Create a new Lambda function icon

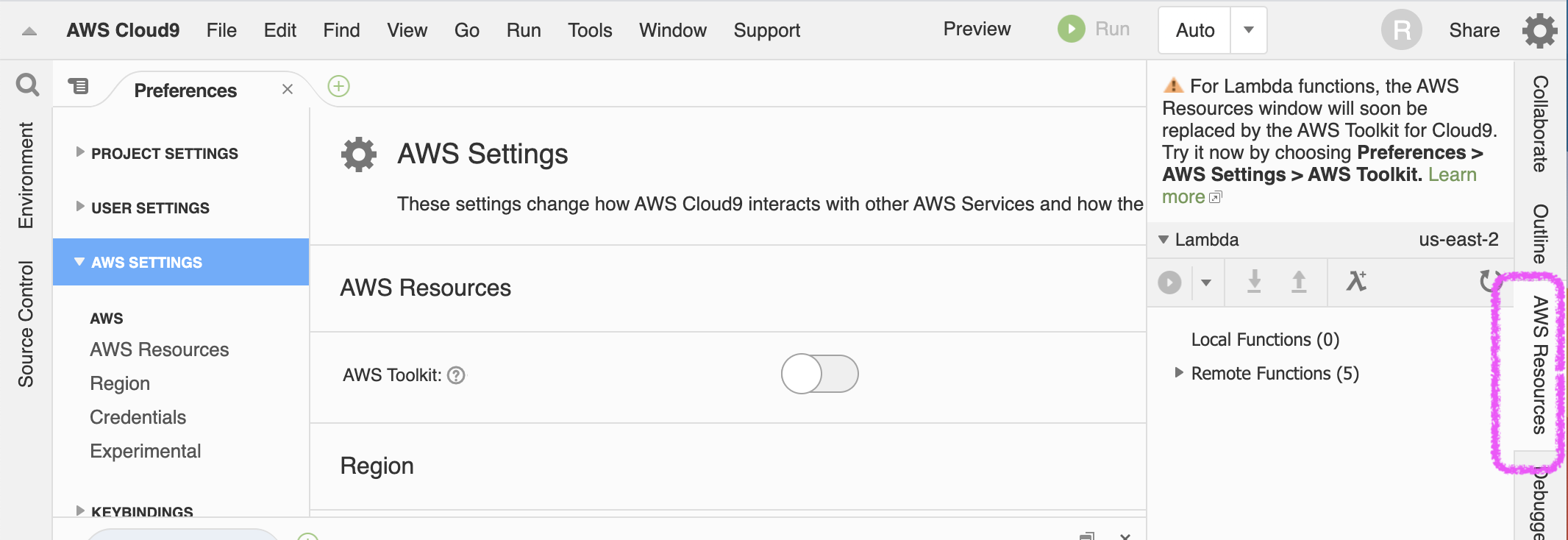pos(1356,281)
